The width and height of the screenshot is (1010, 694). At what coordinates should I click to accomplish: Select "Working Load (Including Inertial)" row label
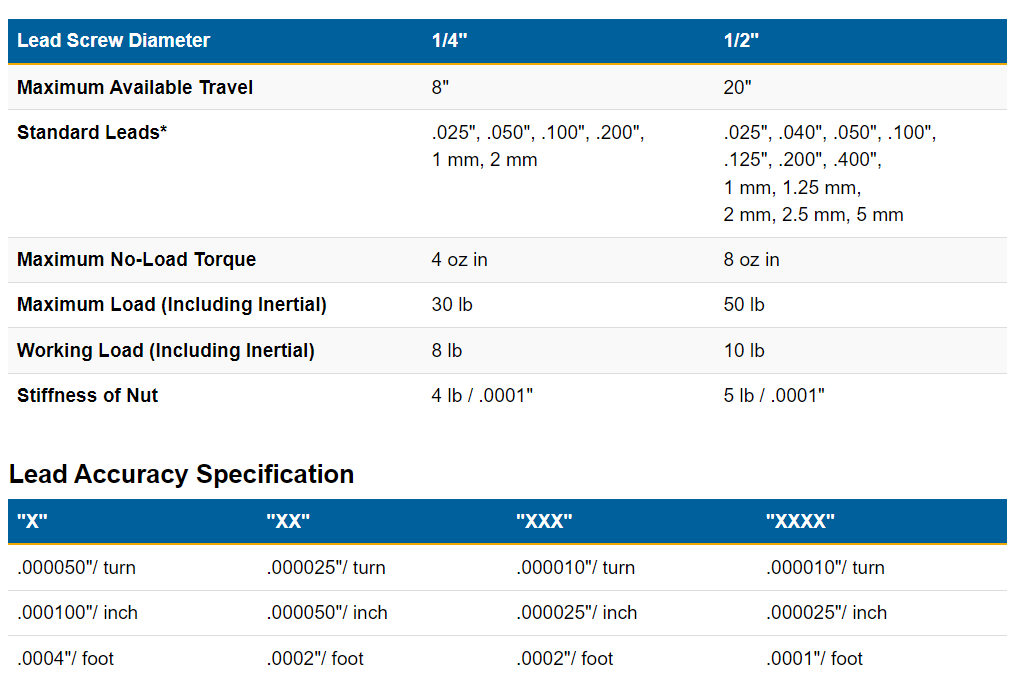pyautogui.click(x=166, y=350)
